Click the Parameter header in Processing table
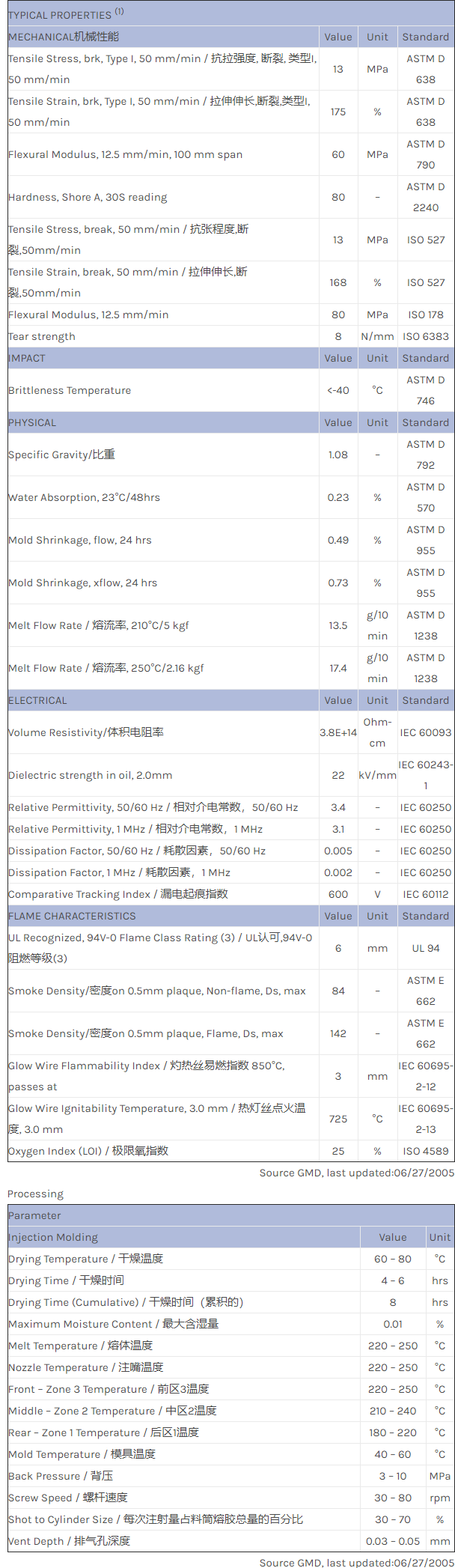 pos(34,1215)
